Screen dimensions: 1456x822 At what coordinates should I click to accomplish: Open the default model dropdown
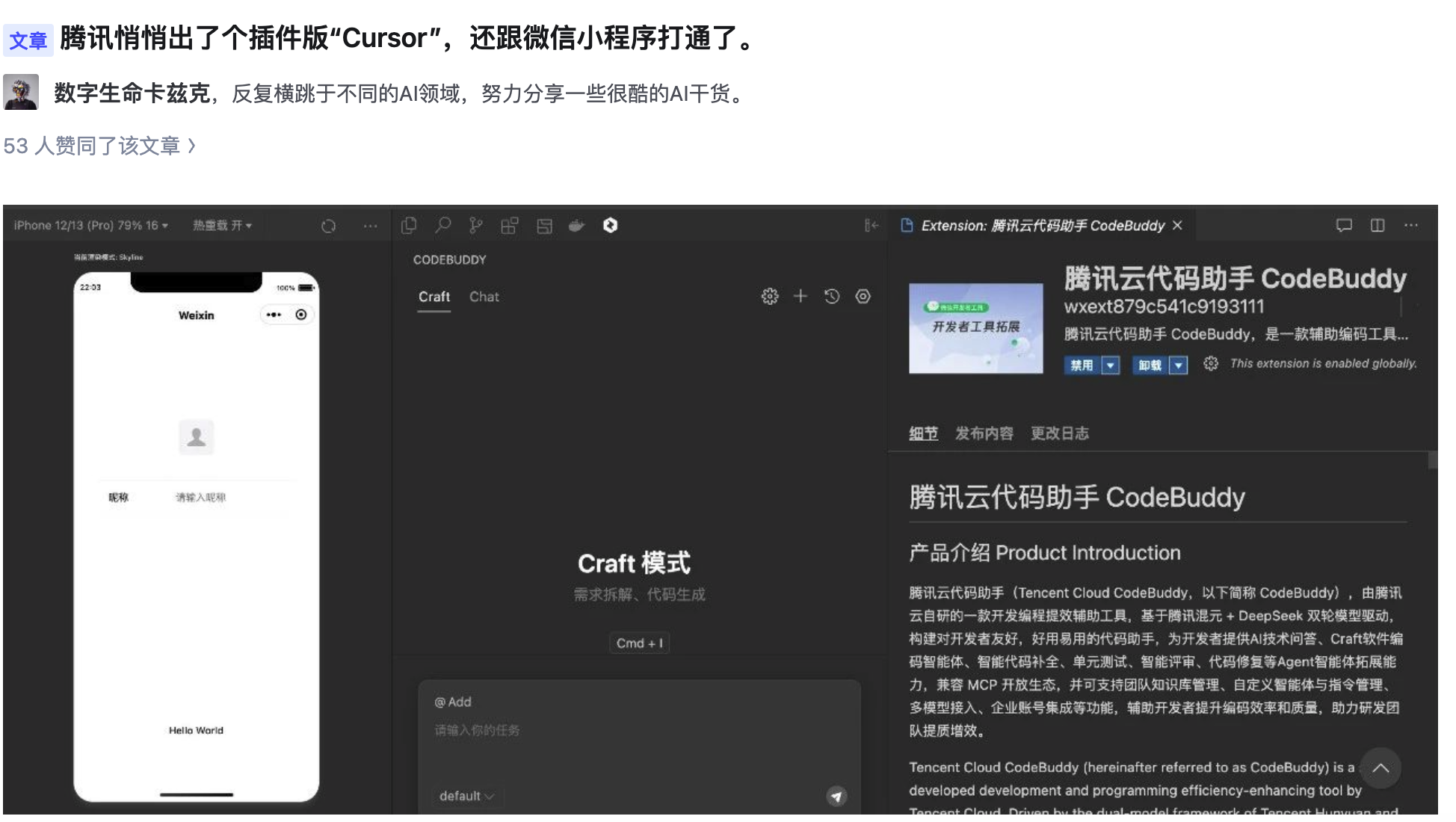467,796
